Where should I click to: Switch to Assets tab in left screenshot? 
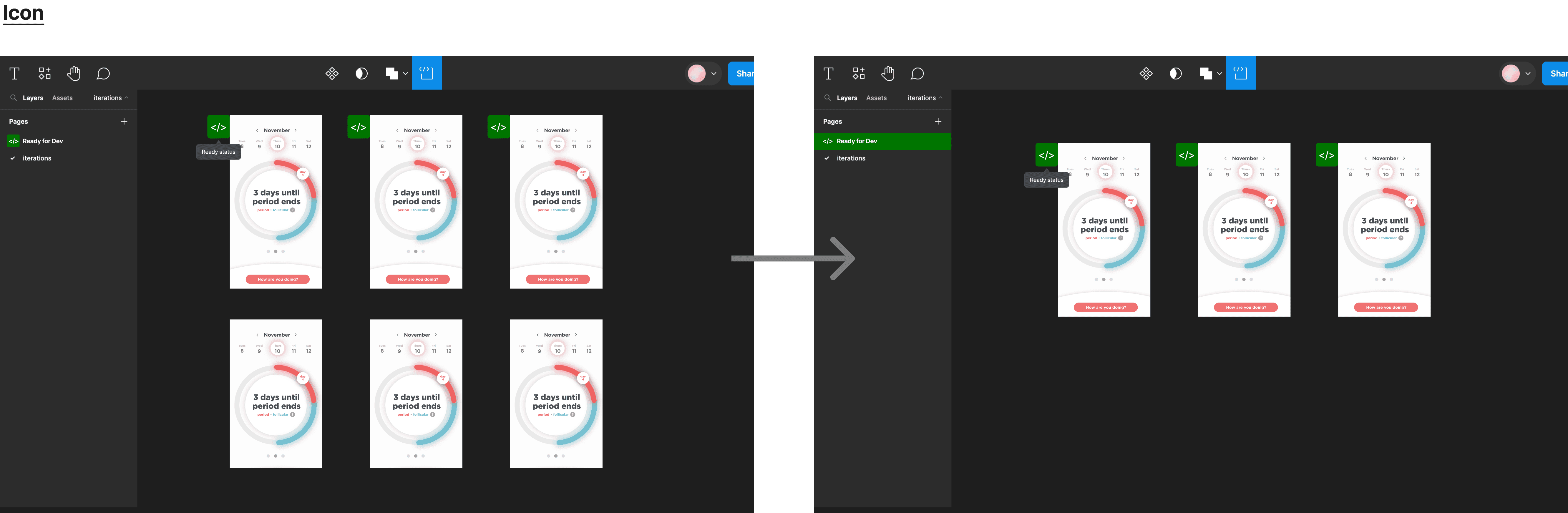click(x=62, y=98)
